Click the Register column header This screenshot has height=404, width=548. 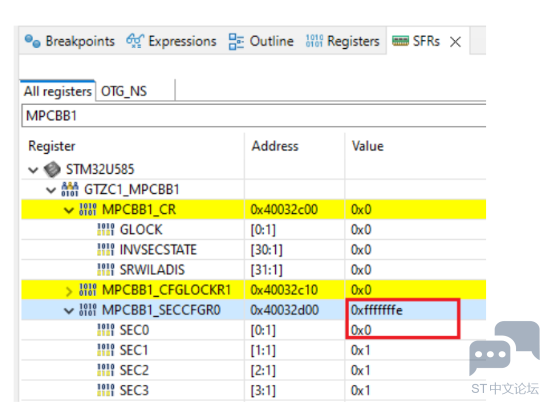[x=133, y=146]
